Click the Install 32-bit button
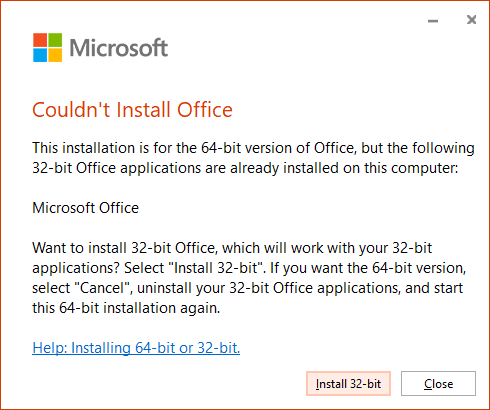490x410 pixels. [x=348, y=384]
